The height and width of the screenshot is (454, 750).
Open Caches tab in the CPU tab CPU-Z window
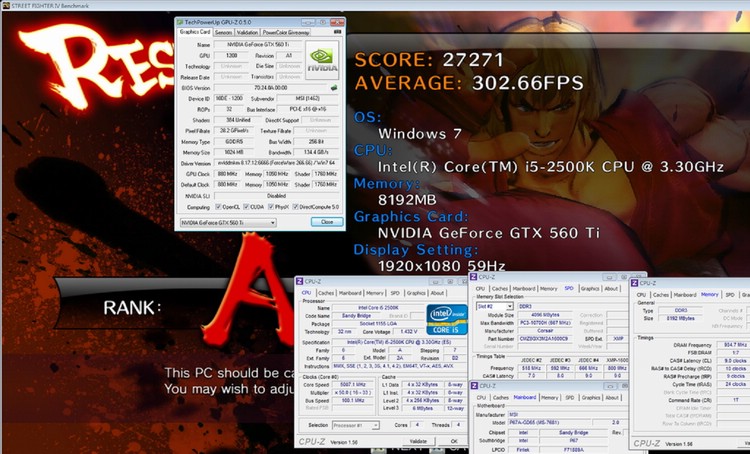[x=326, y=293]
